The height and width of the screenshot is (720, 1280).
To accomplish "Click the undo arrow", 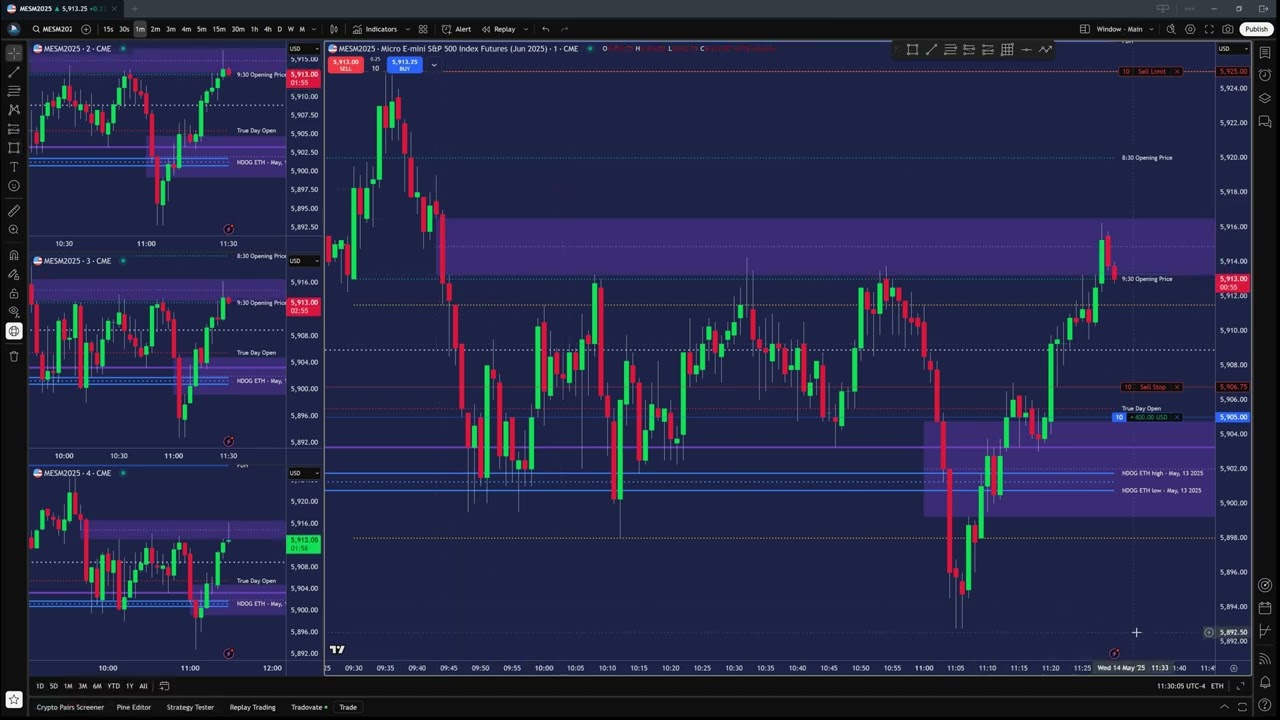I will [x=546, y=29].
